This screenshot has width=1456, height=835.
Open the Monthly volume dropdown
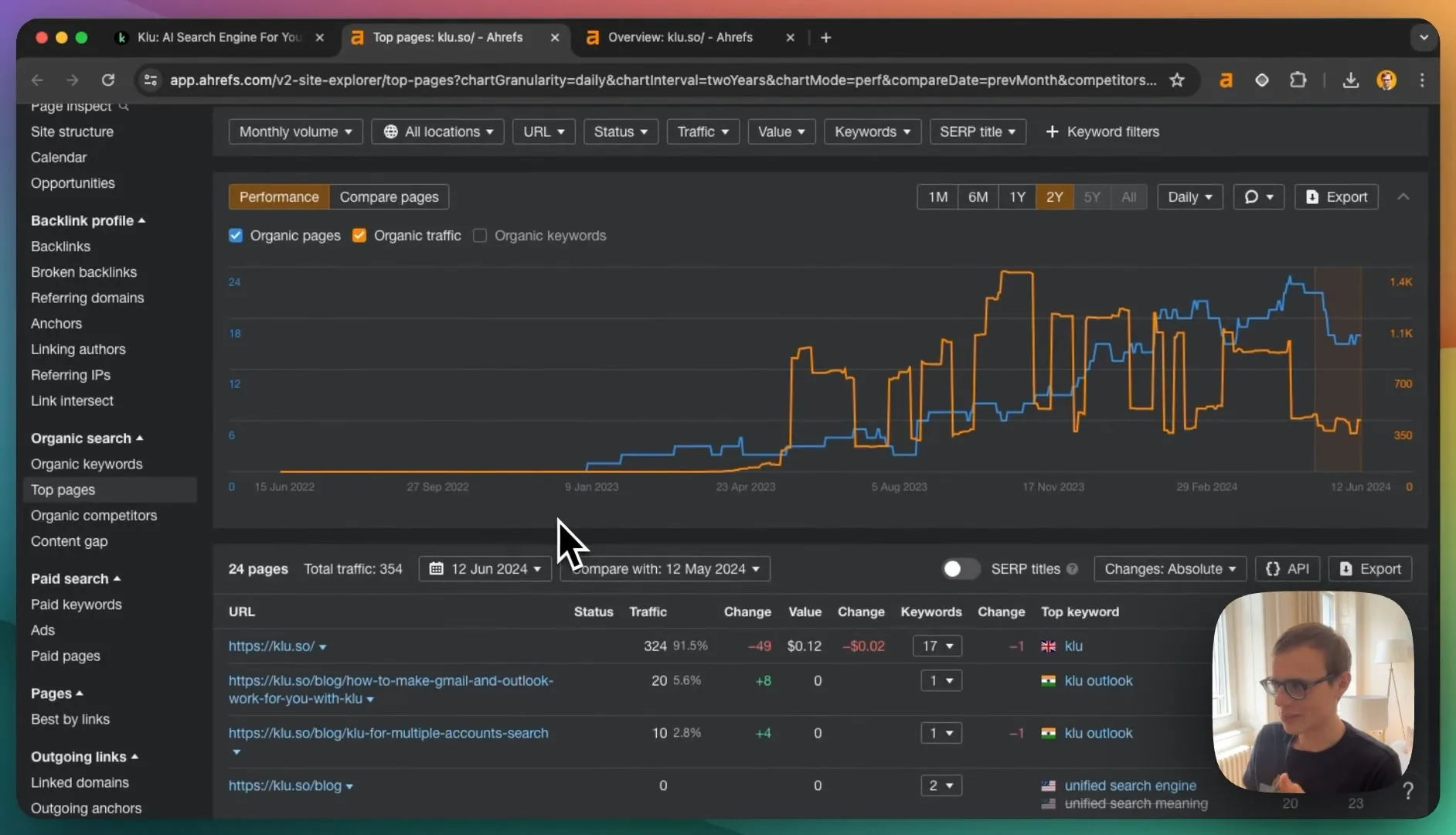pyautogui.click(x=295, y=131)
